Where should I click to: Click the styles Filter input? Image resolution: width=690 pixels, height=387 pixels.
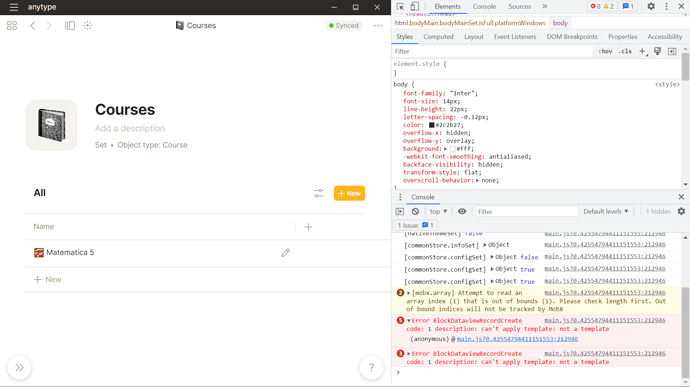click(x=492, y=52)
